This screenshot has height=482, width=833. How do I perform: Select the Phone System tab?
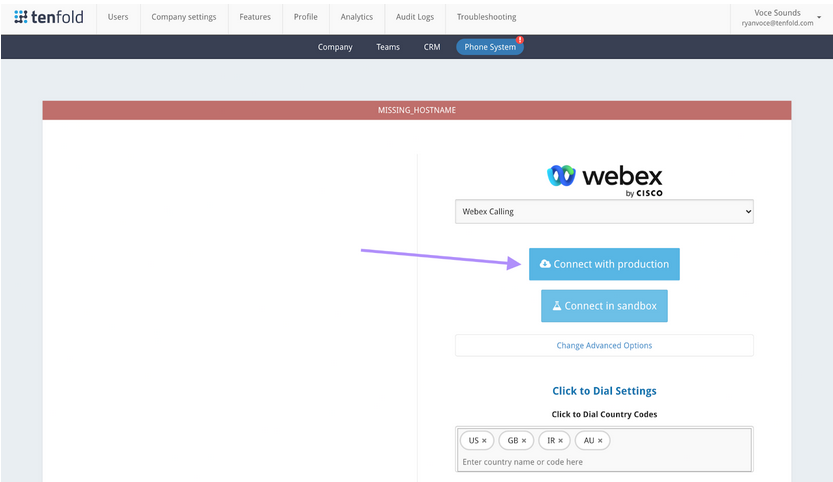490,47
